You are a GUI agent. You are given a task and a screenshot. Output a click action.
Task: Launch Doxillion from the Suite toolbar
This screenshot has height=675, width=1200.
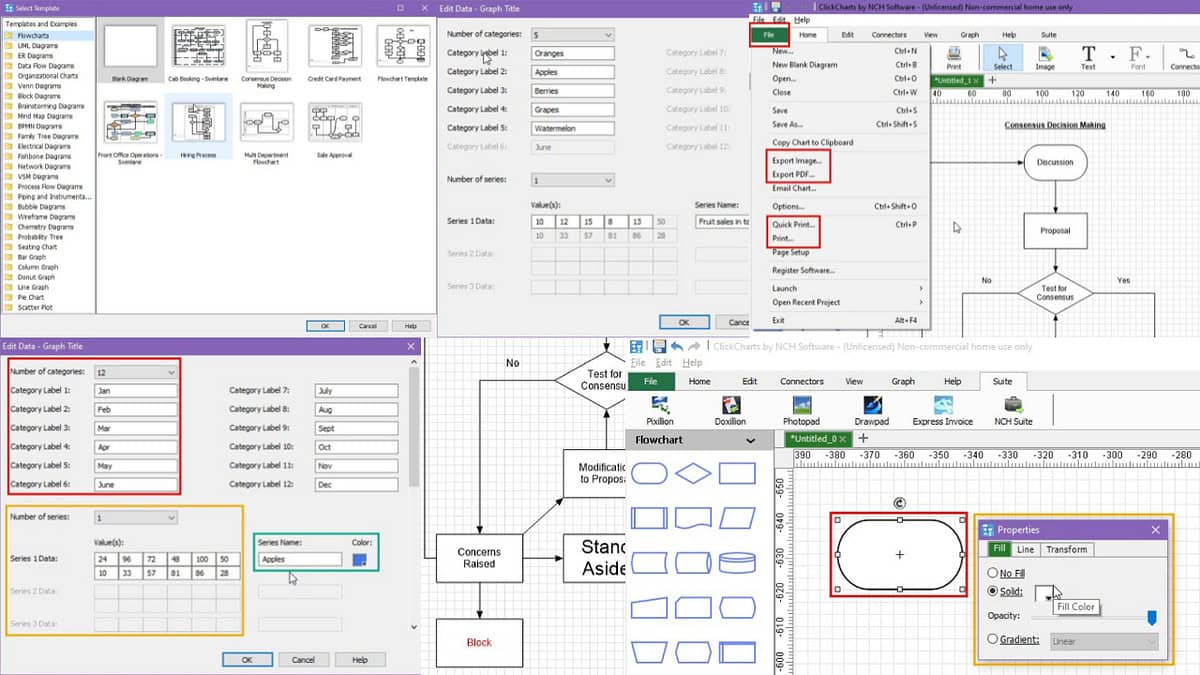tap(730, 410)
